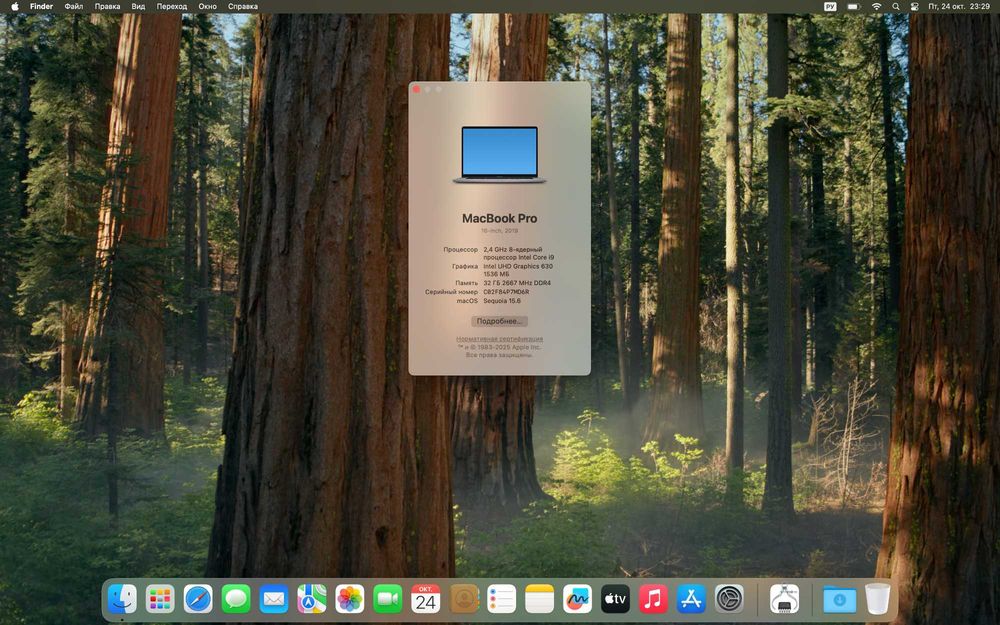The image size is (1000, 625).
Task: Click the Apple logo menu
Action: coord(14,6)
